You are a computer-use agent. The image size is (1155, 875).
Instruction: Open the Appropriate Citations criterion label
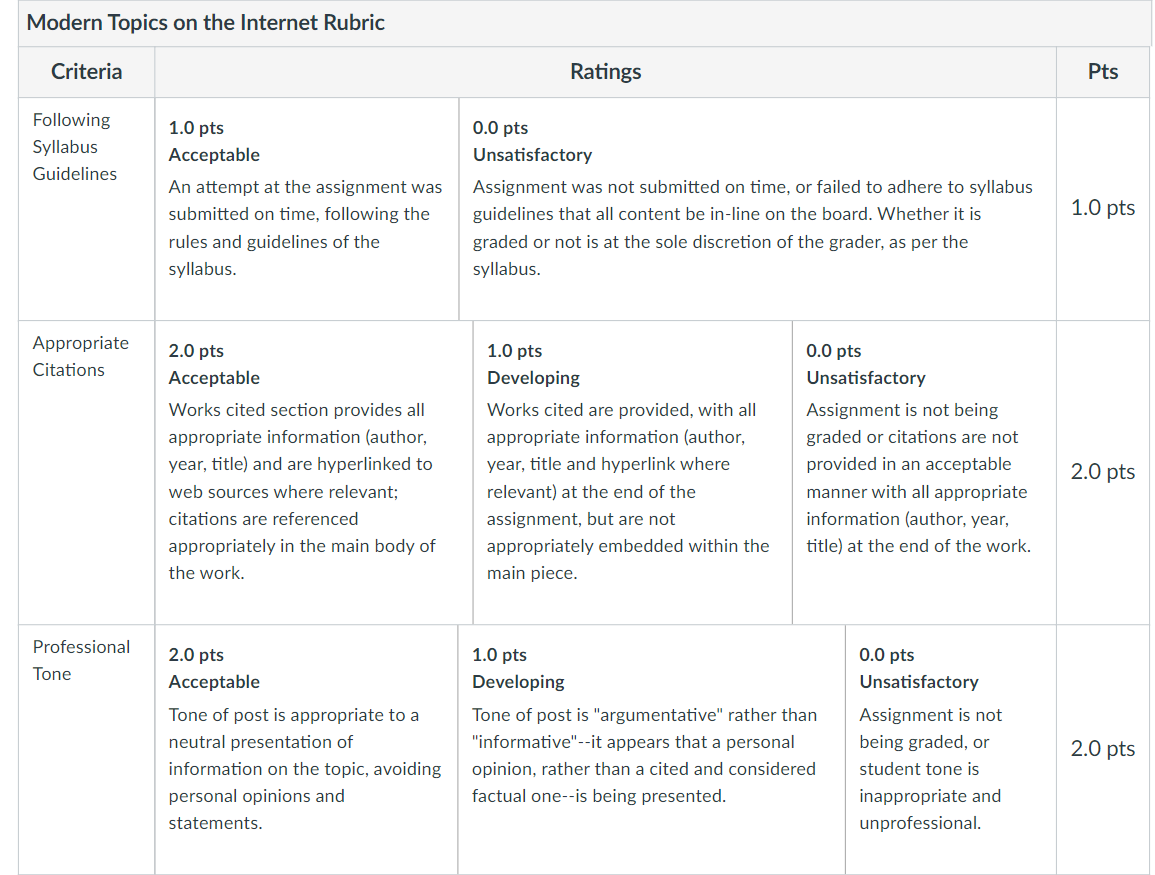[80, 356]
